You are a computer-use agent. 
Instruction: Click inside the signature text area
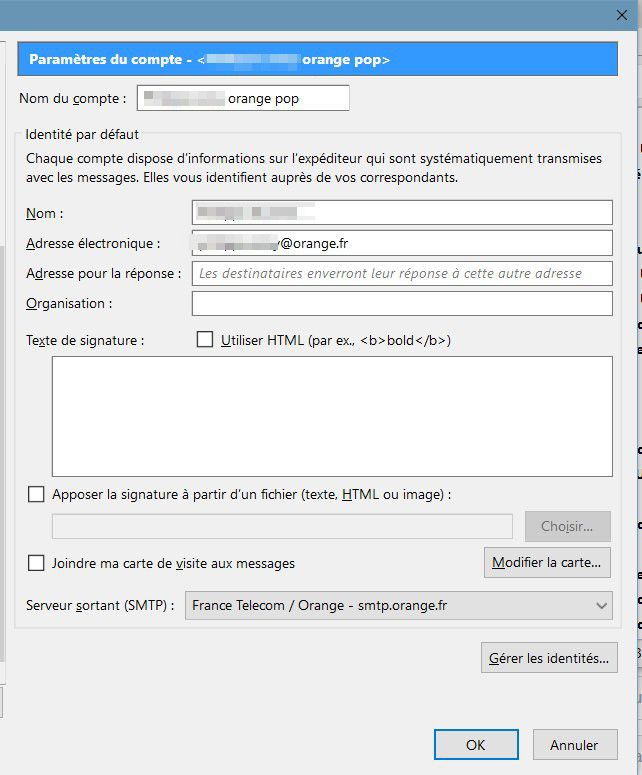point(332,416)
